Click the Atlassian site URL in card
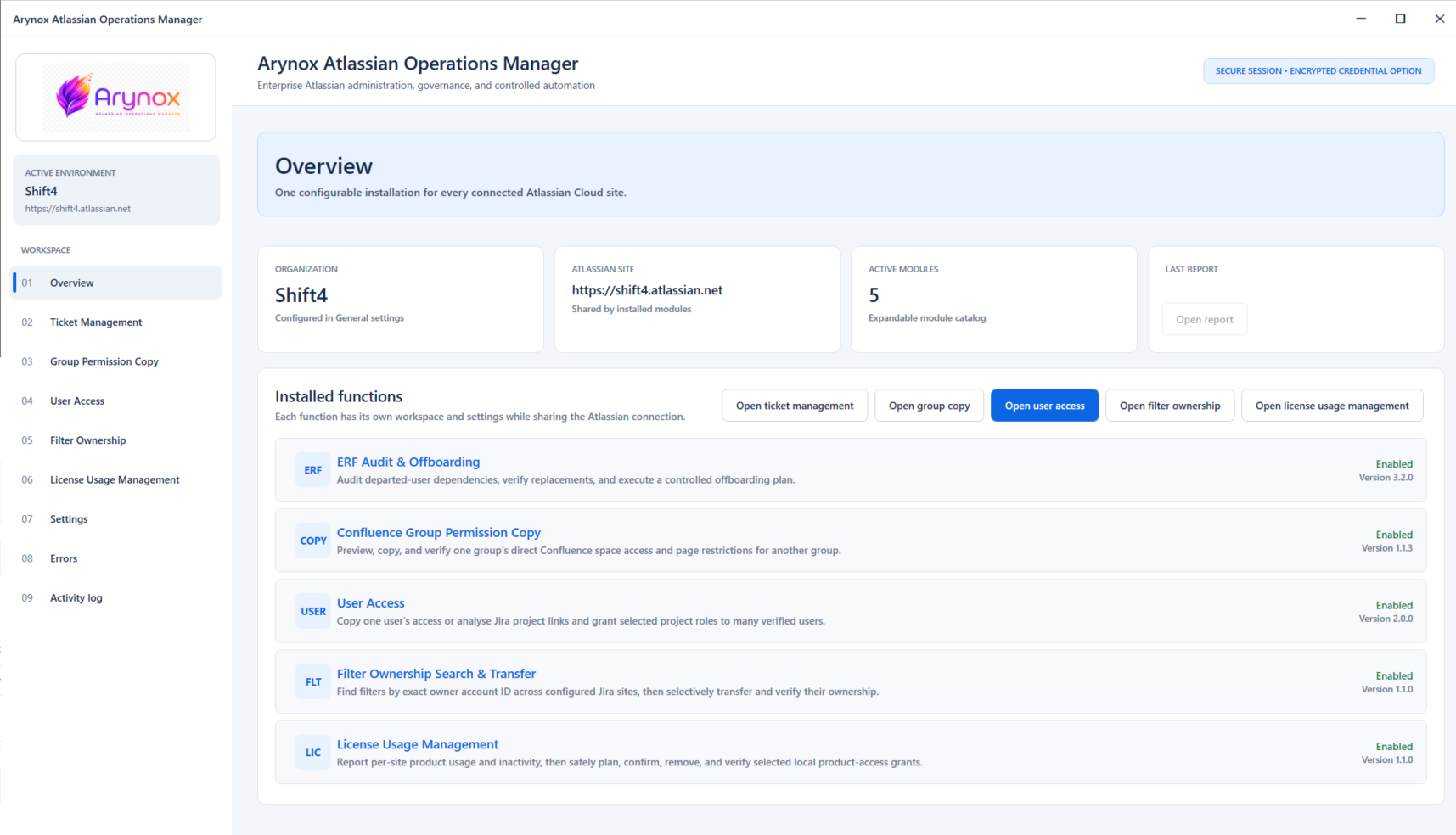The width and height of the screenshot is (1456, 835). pyautogui.click(x=647, y=290)
